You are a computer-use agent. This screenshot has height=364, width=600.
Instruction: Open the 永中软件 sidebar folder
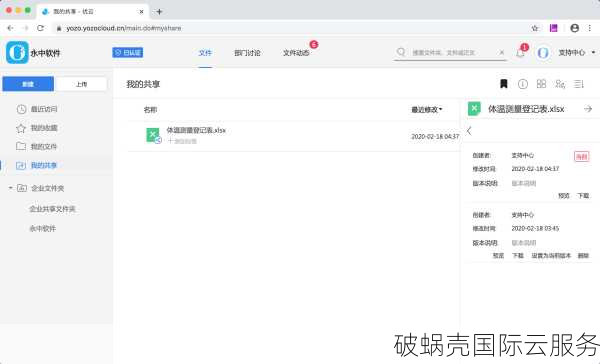tap(43, 229)
